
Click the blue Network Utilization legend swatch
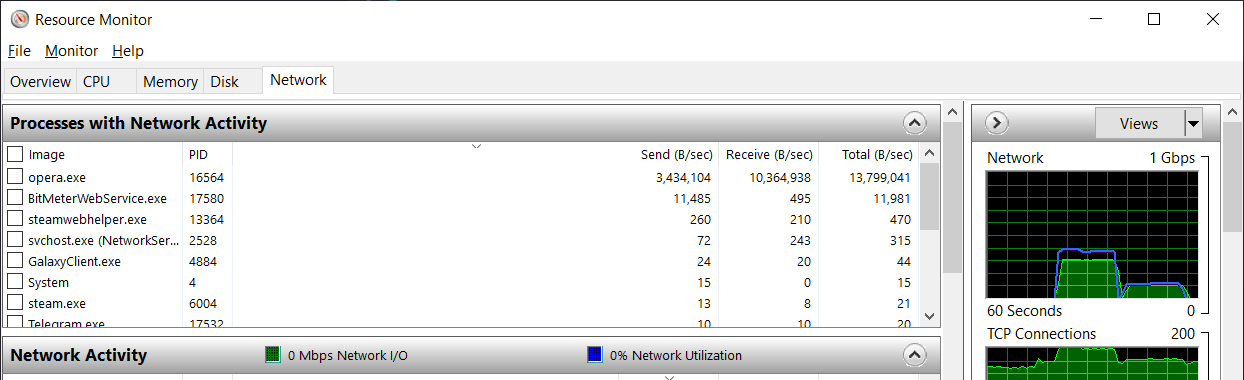(595, 355)
